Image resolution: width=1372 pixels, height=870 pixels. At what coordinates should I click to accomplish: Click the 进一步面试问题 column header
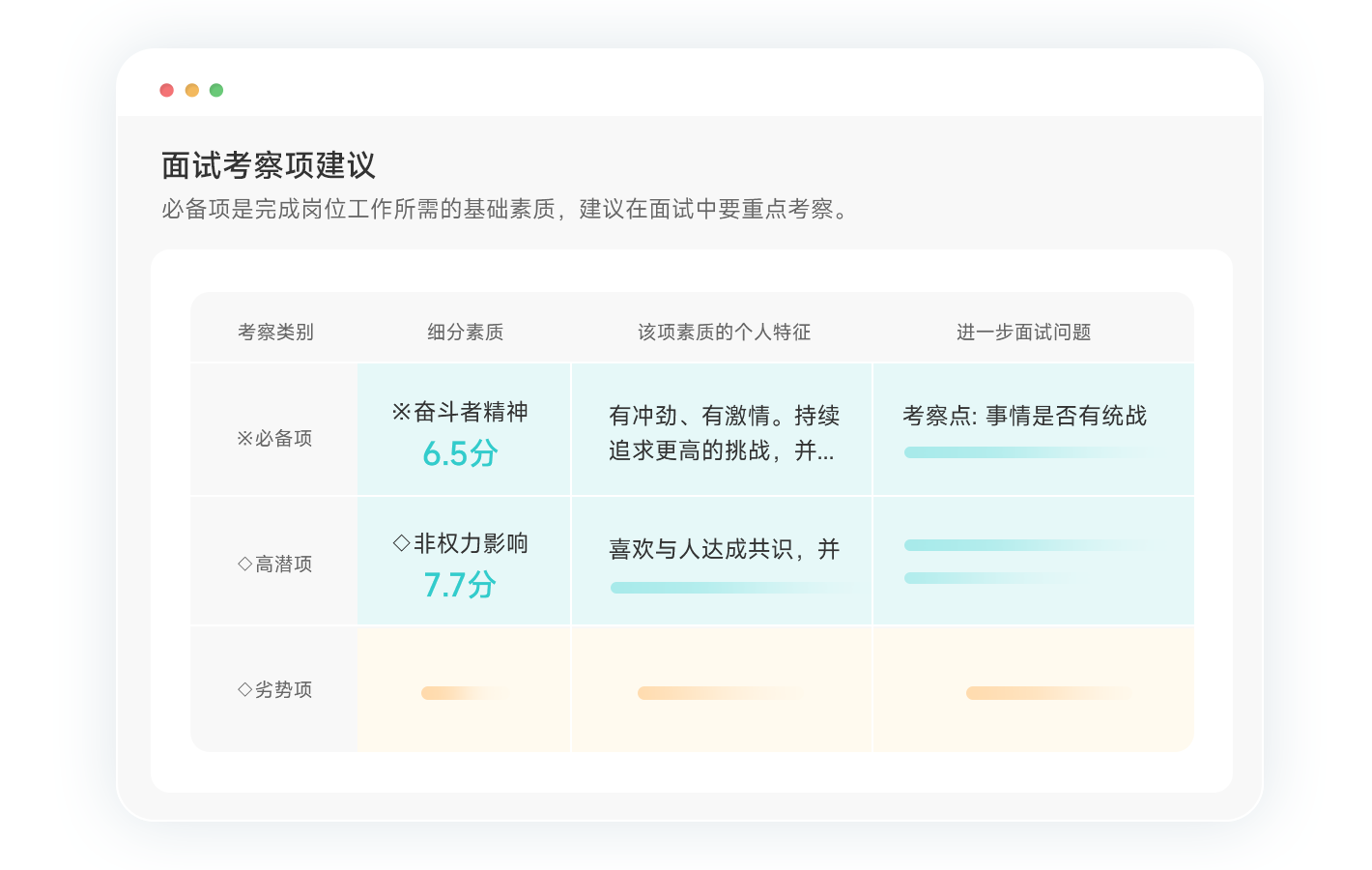(x=1023, y=333)
